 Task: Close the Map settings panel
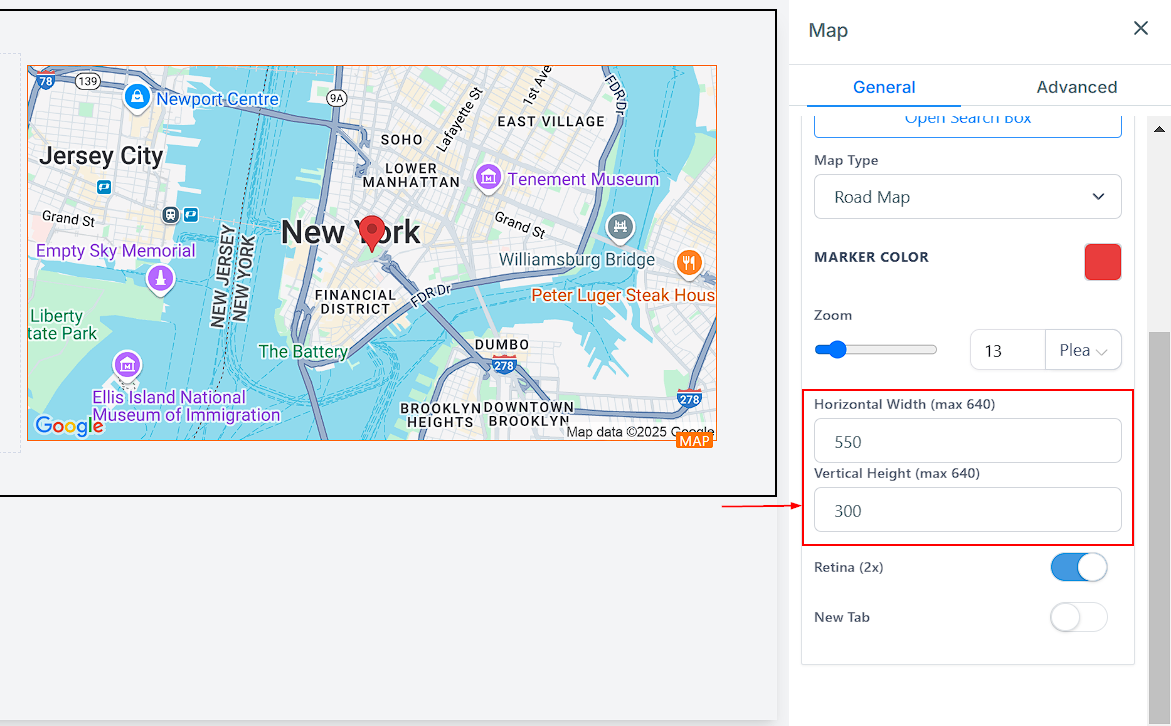[1140, 29]
